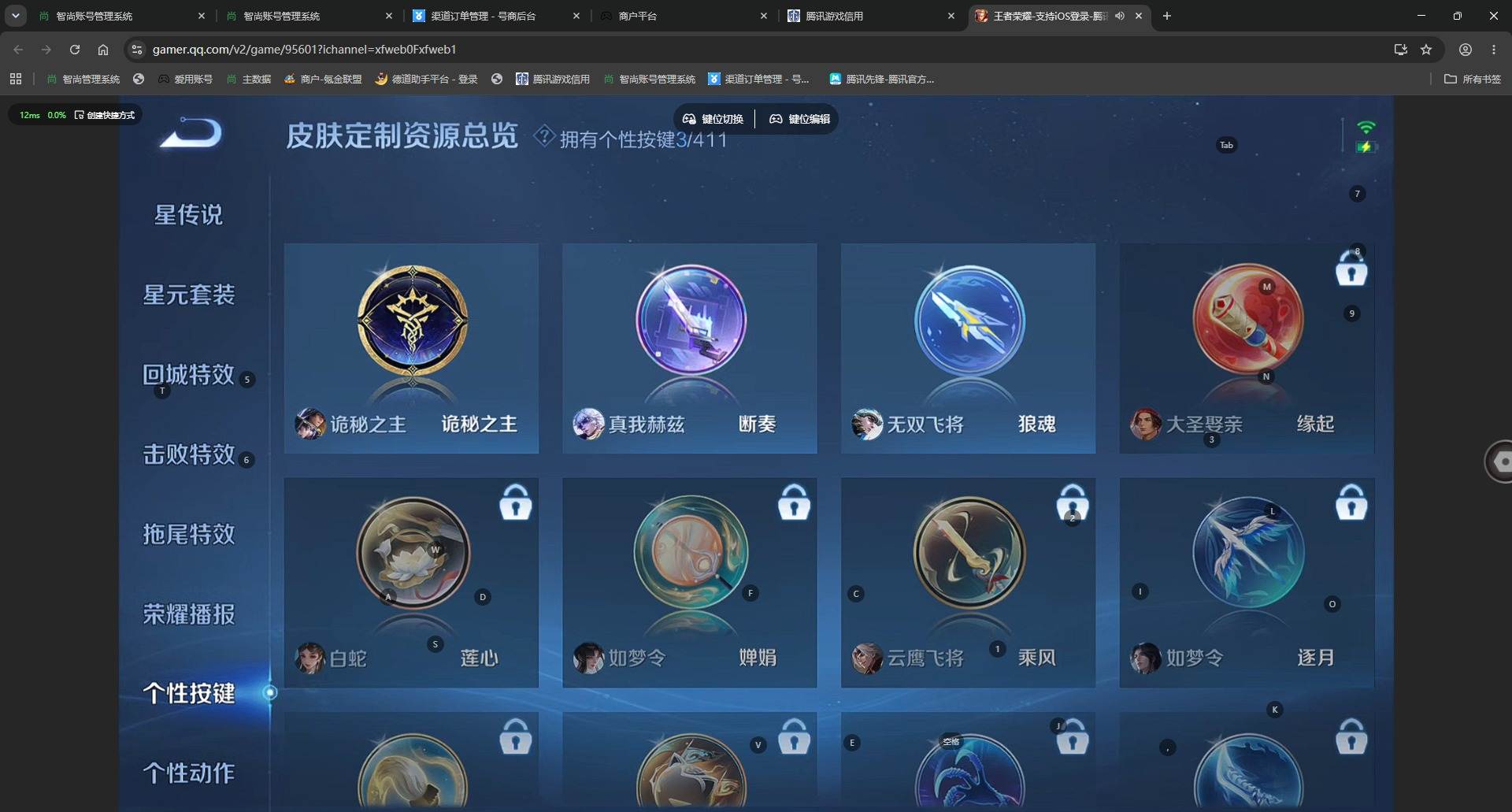This screenshot has width=1512, height=812.
Task: Open Chrome three-dot menu
Action: point(1494,50)
